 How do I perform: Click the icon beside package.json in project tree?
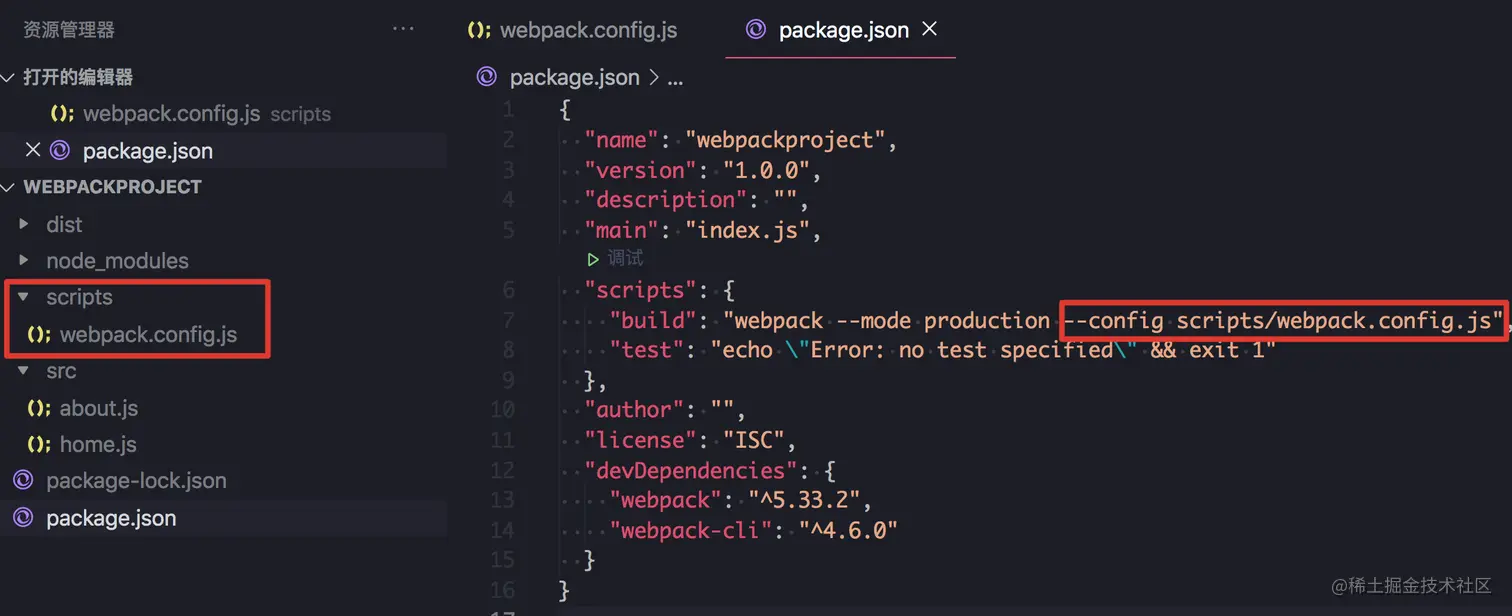23,518
